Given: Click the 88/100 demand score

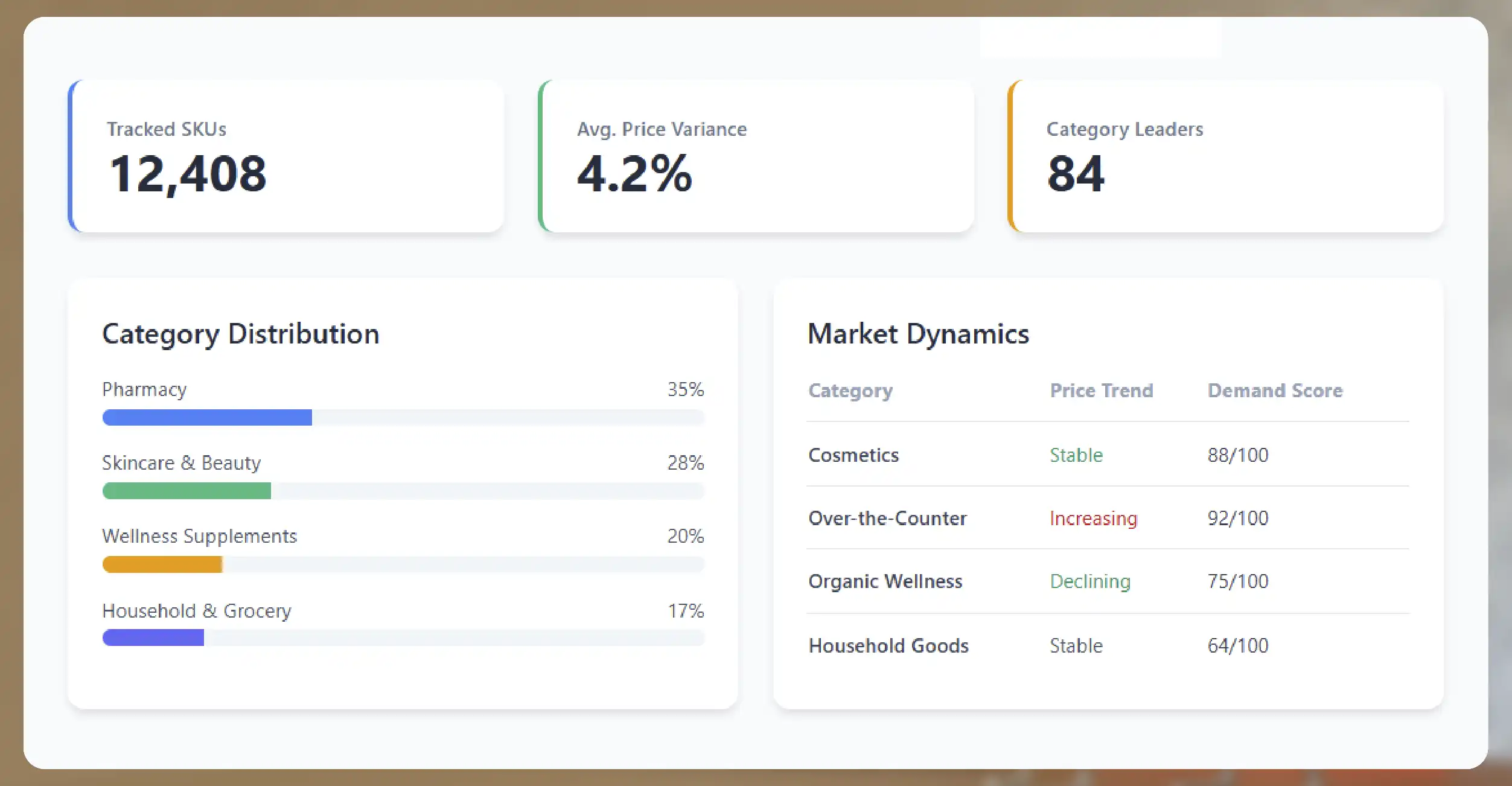Looking at the screenshot, I should (1238, 455).
